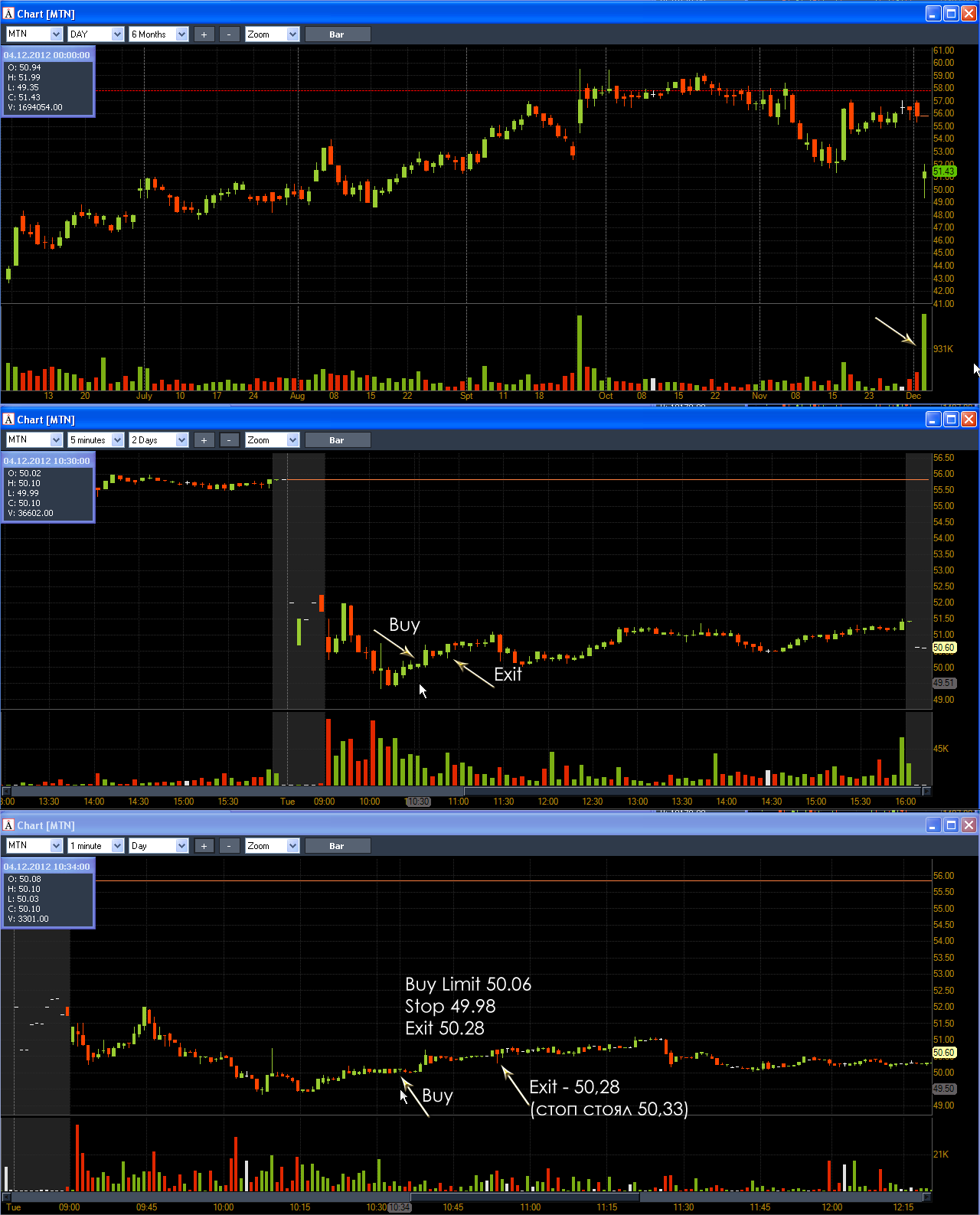Open the MTN symbol dropdown in the 5-minute chart
Image resolution: width=980 pixels, height=1215 pixels.
[x=34, y=439]
